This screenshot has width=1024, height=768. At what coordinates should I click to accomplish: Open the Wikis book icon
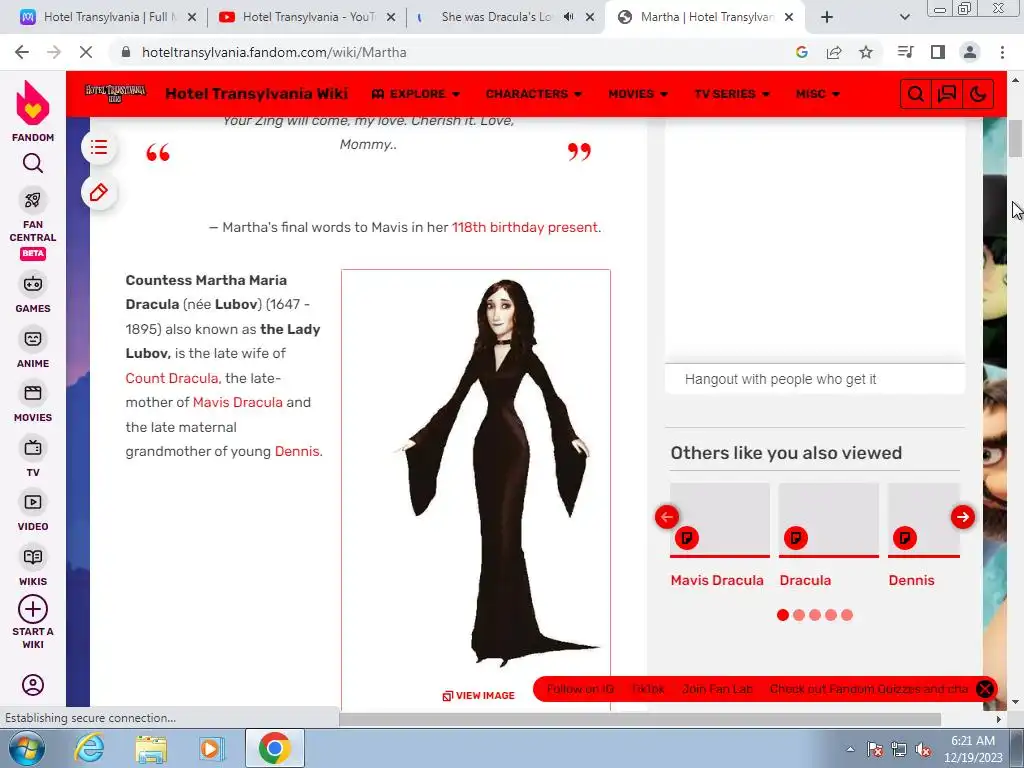33,557
